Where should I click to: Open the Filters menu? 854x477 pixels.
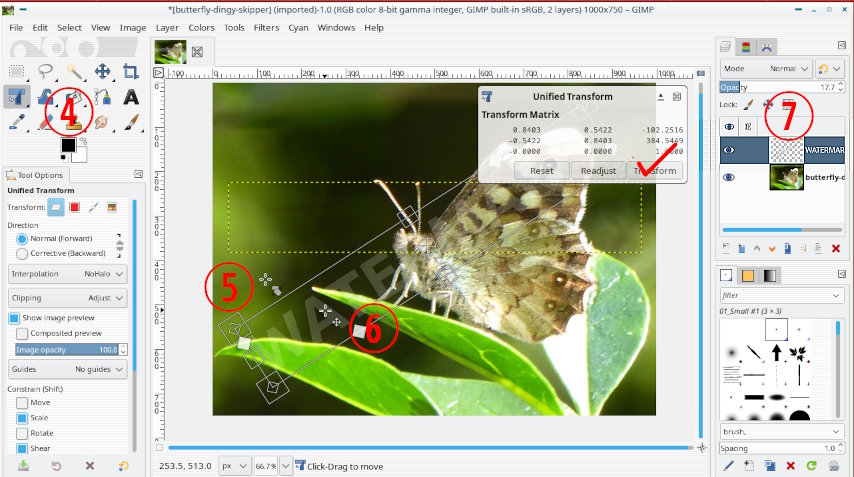point(266,28)
